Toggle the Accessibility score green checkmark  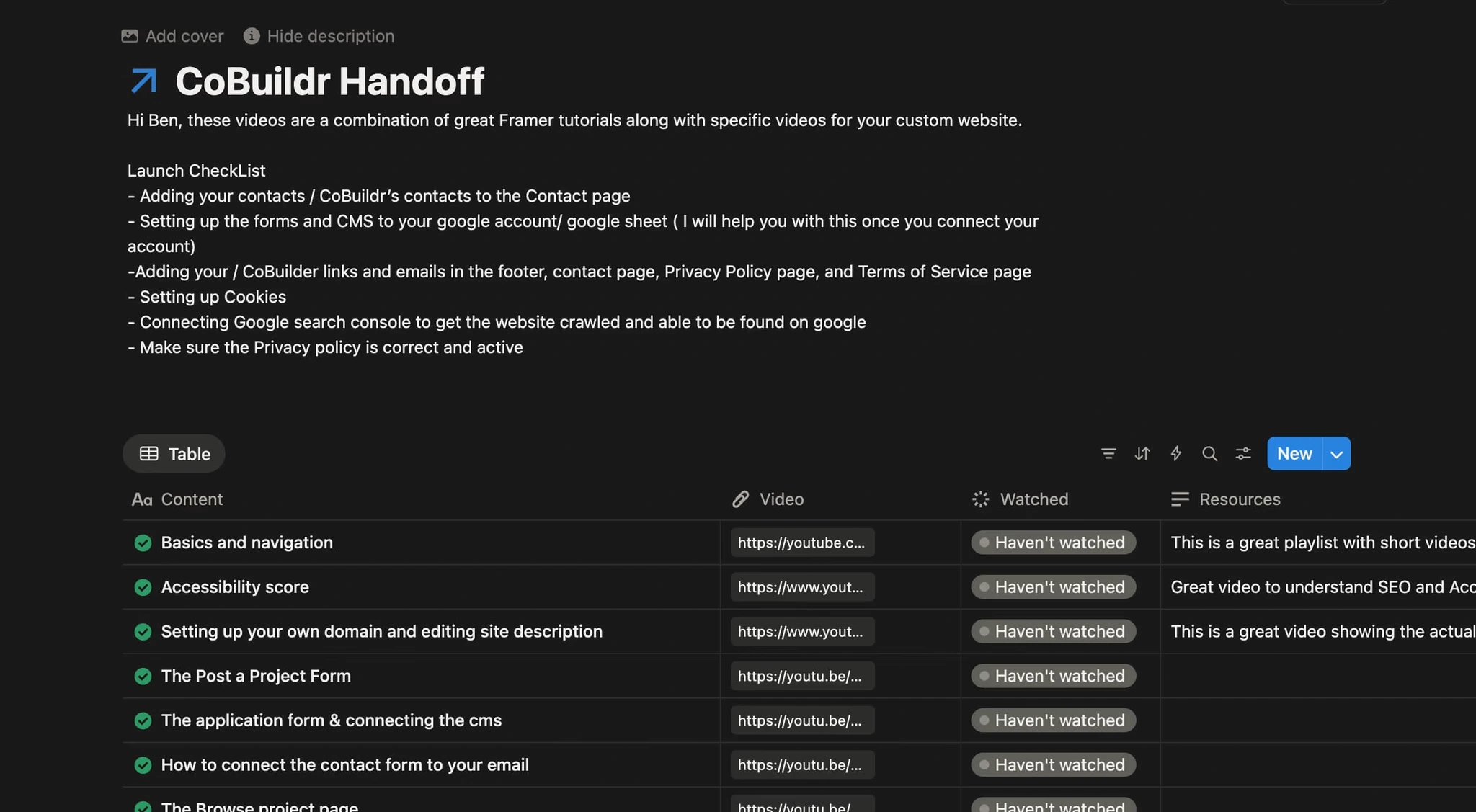pyautogui.click(x=143, y=587)
